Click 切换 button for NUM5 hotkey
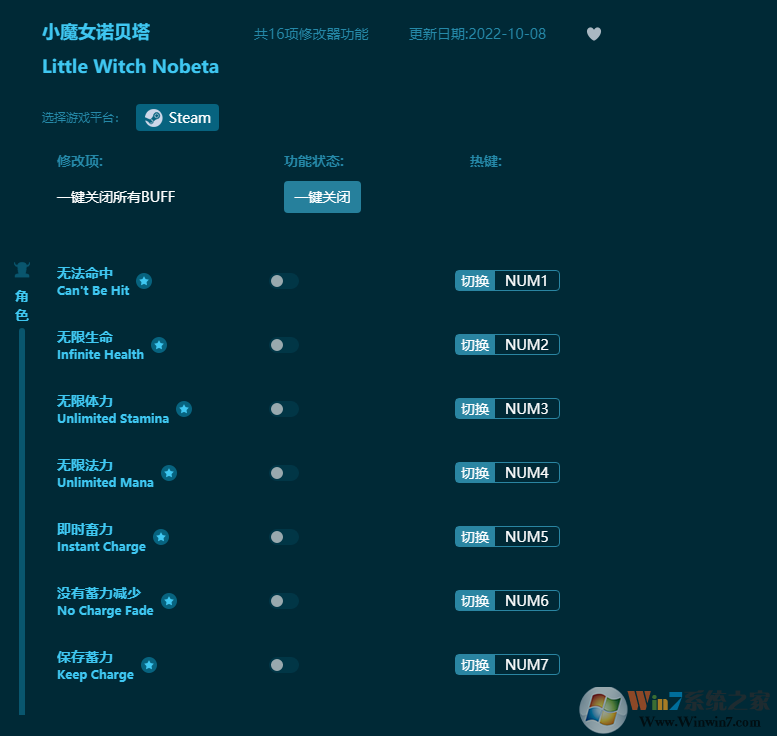777x736 pixels. coord(475,536)
